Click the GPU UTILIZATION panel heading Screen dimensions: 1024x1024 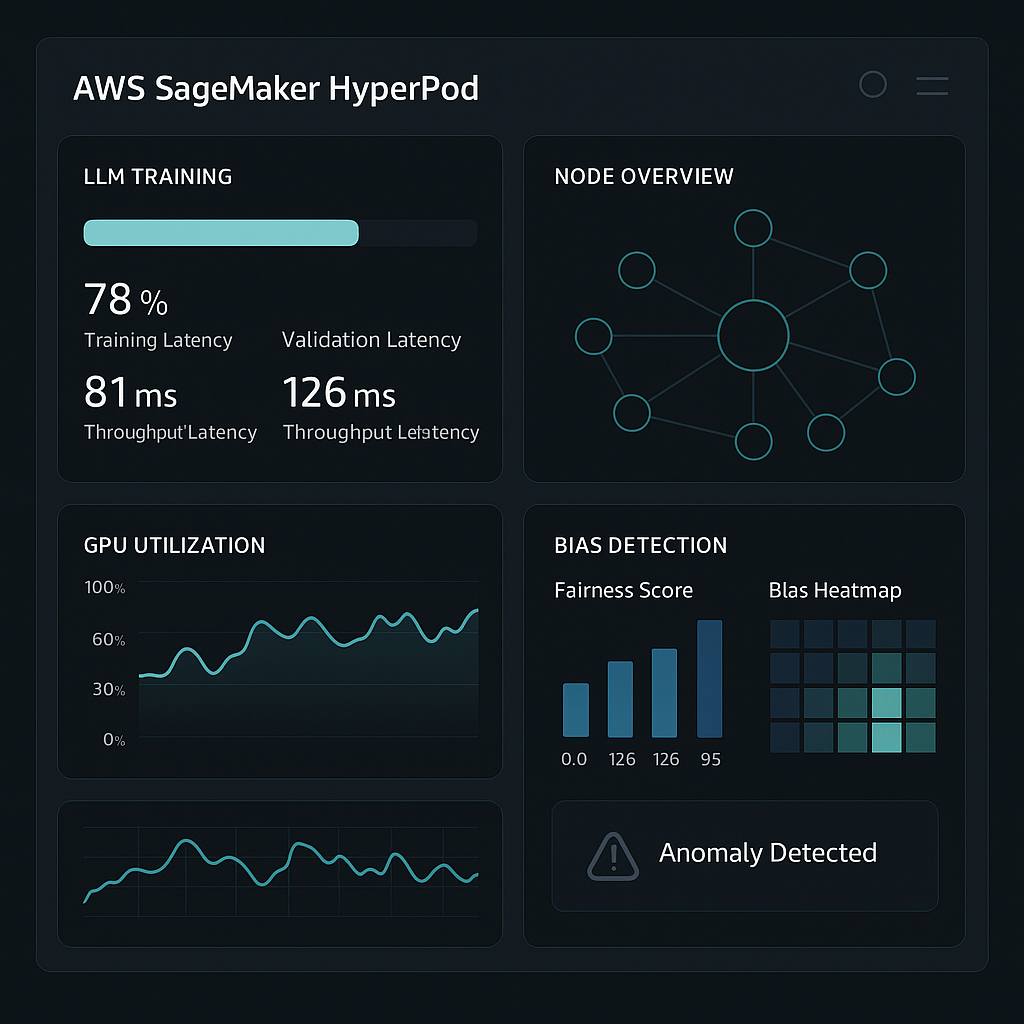point(174,545)
